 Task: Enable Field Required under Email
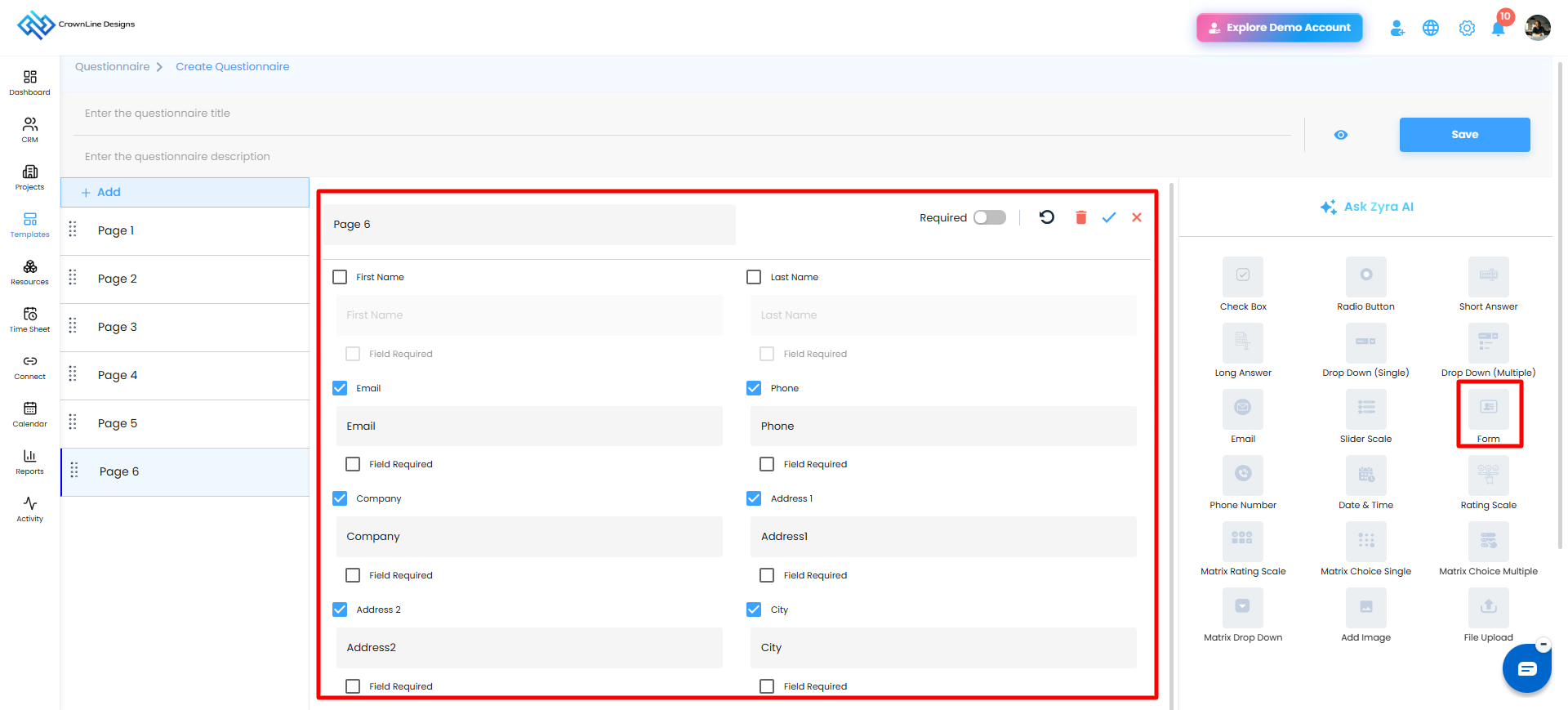(x=353, y=464)
